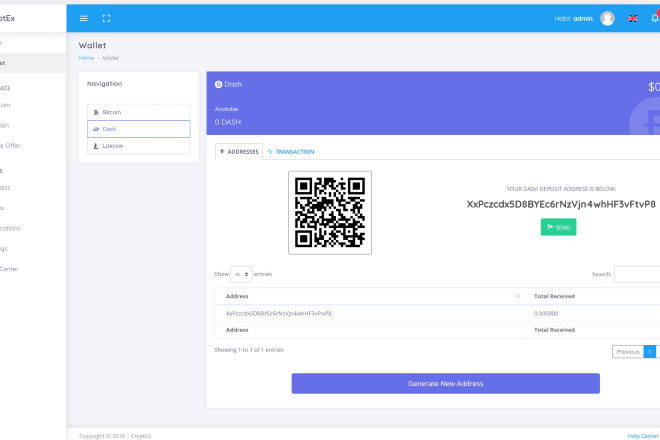The image size is (660, 440).
Task: Open the Help Center footer link
Action: click(x=643, y=436)
